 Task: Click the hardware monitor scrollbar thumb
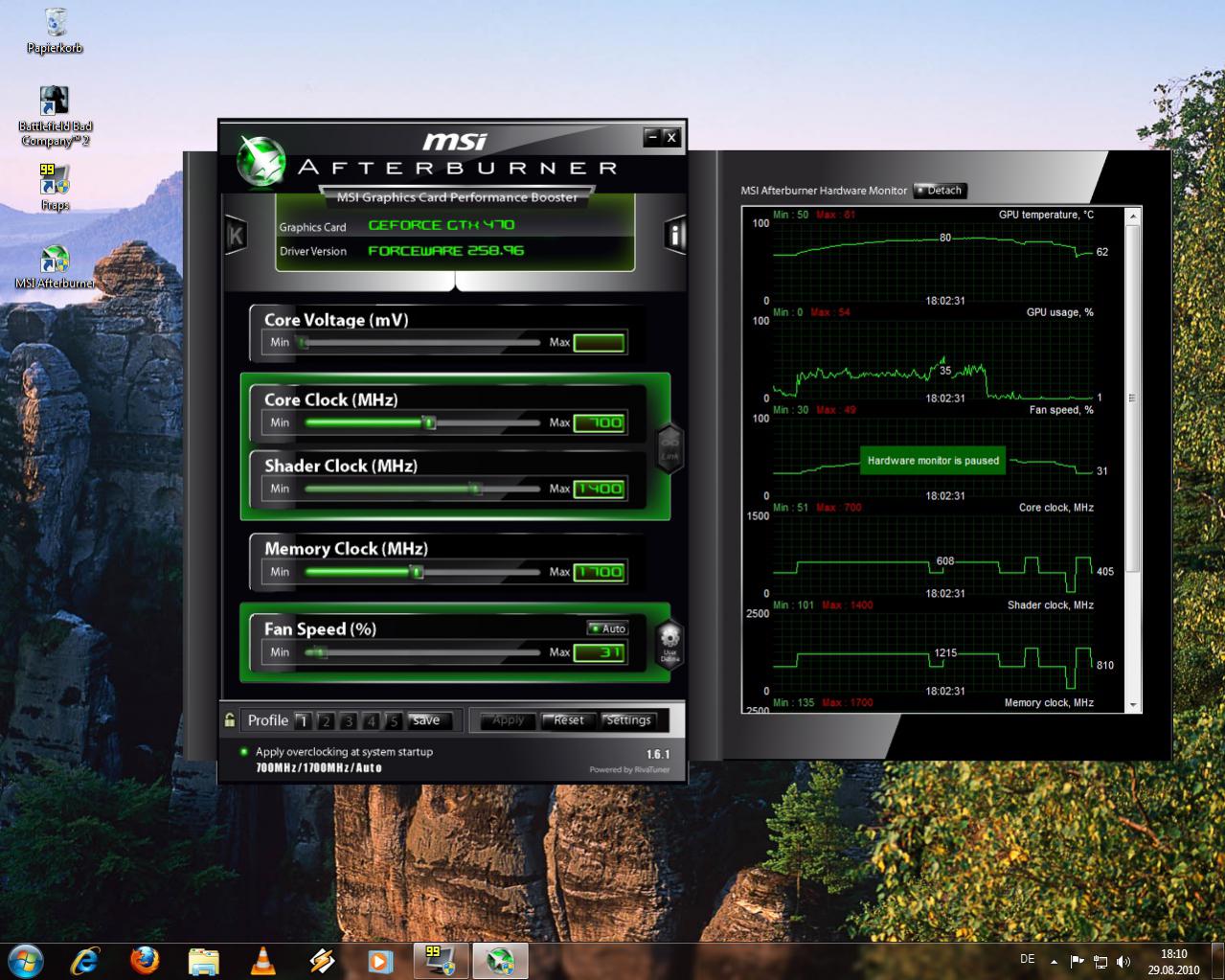(x=1134, y=398)
